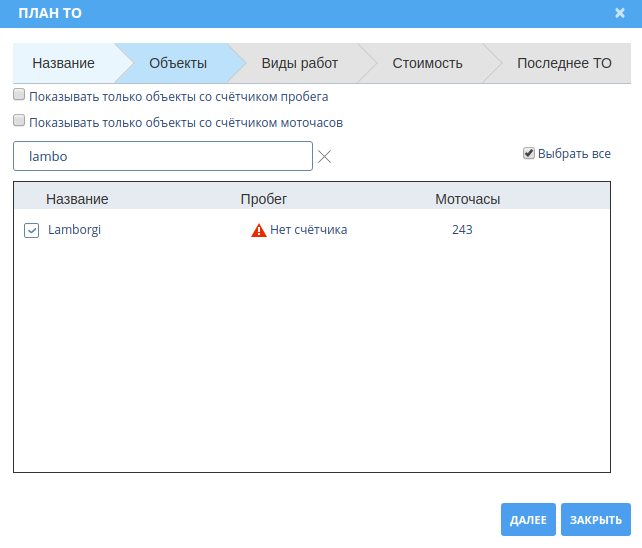Sort by the Название column header

77,199
